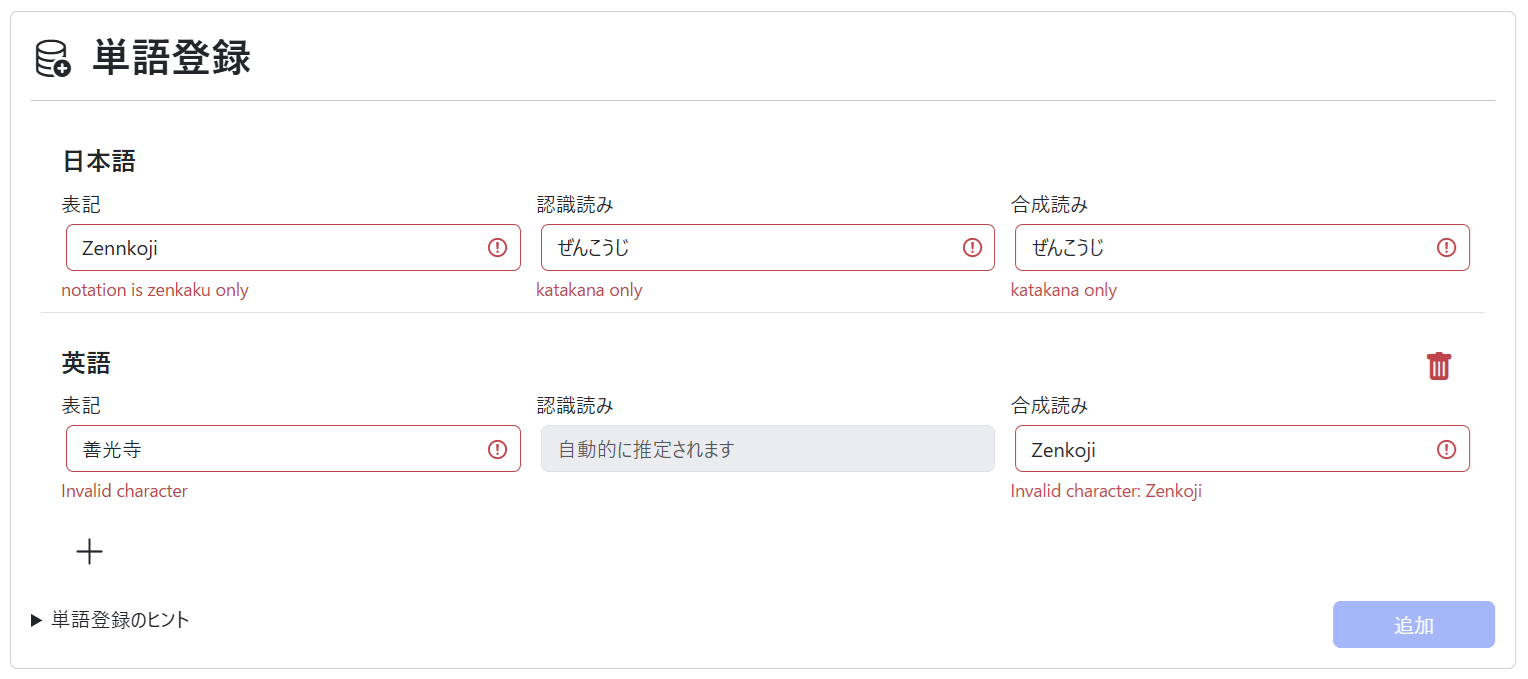Focus the English 合成読み field with Zenkoji
Image resolution: width=1528 pixels, height=679 pixels.
(1220, 450)
